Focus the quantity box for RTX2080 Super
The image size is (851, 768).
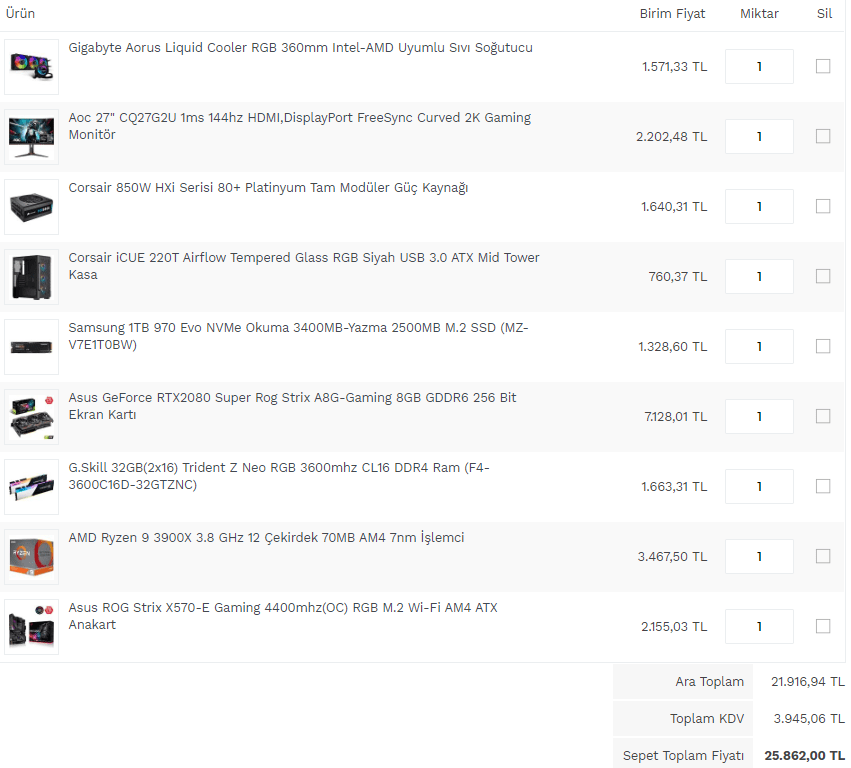point(759,416)
